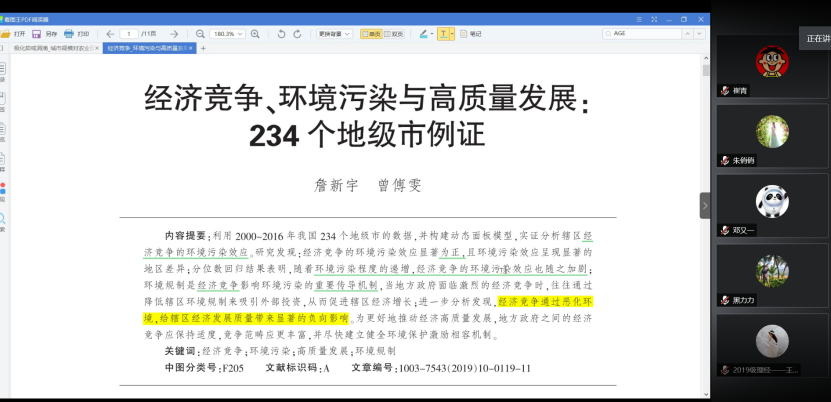The height and width of the screenshot is (402, 831).
Task: Rotate the page clockwise
Action: (297, 34)
